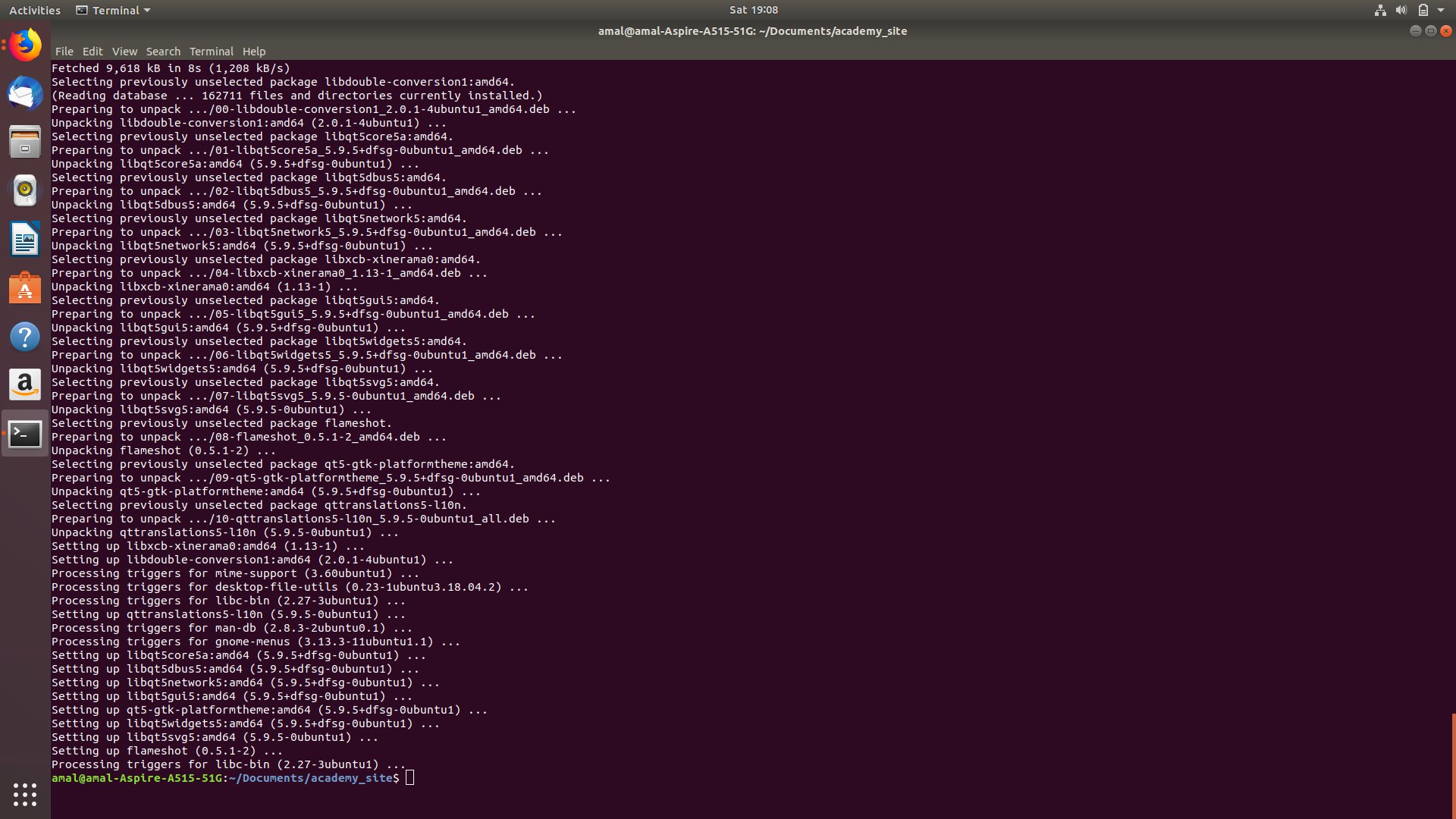Open the Help question mark icon
Screen dimensions: 1456x819
pos(25,337)
